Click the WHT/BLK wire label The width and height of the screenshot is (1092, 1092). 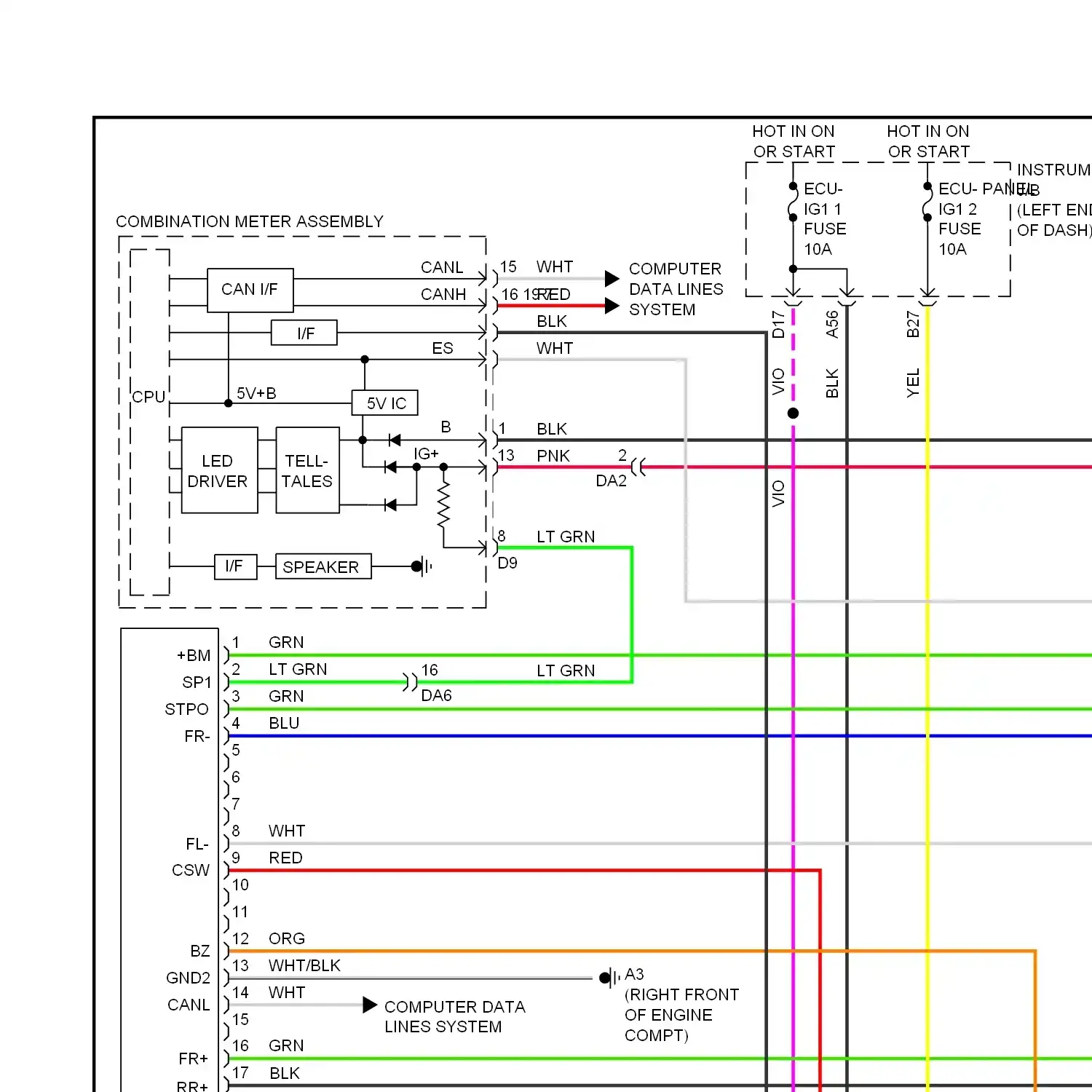click(304, 965)
